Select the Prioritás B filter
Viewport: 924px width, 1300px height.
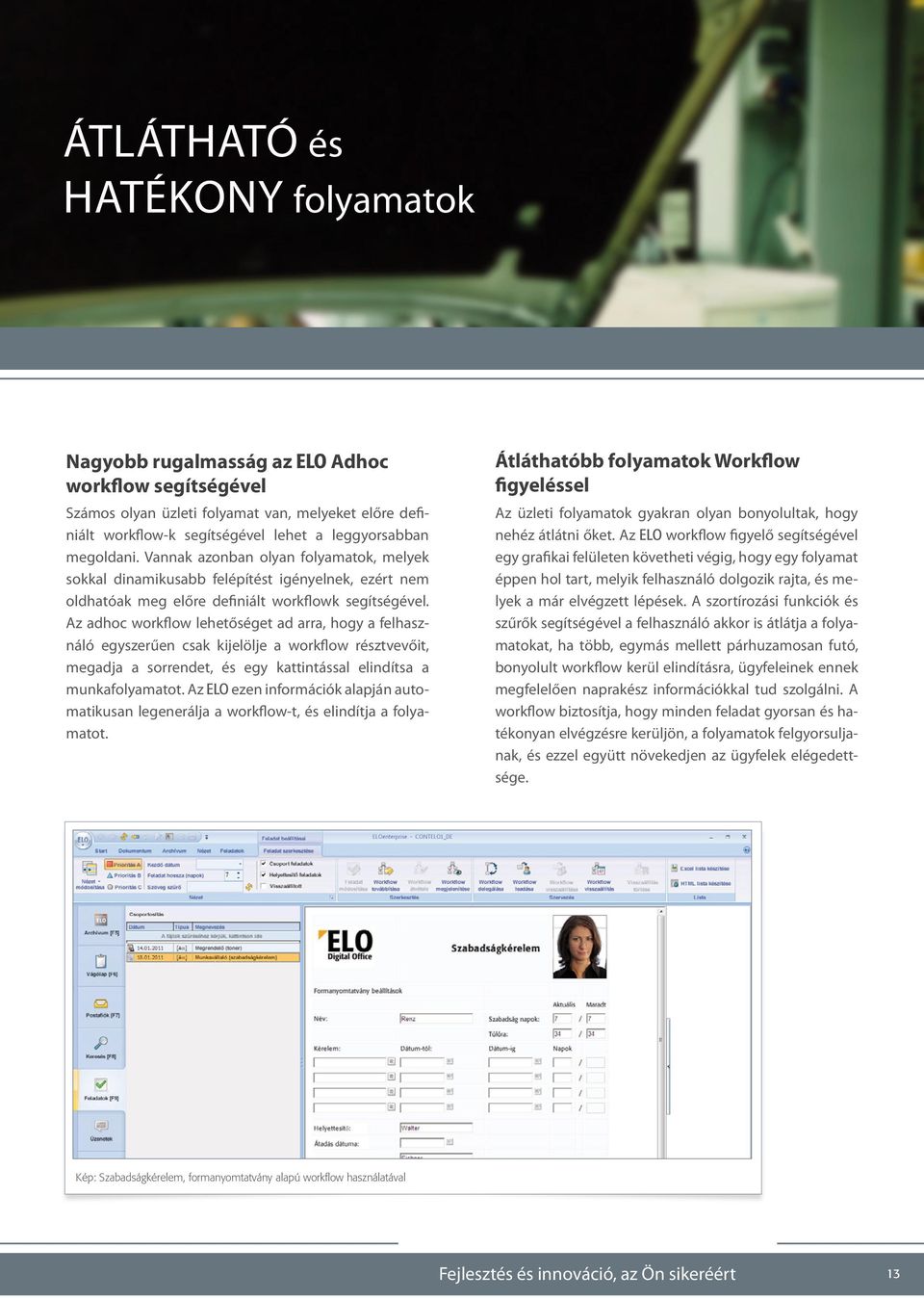coord(123,875)
